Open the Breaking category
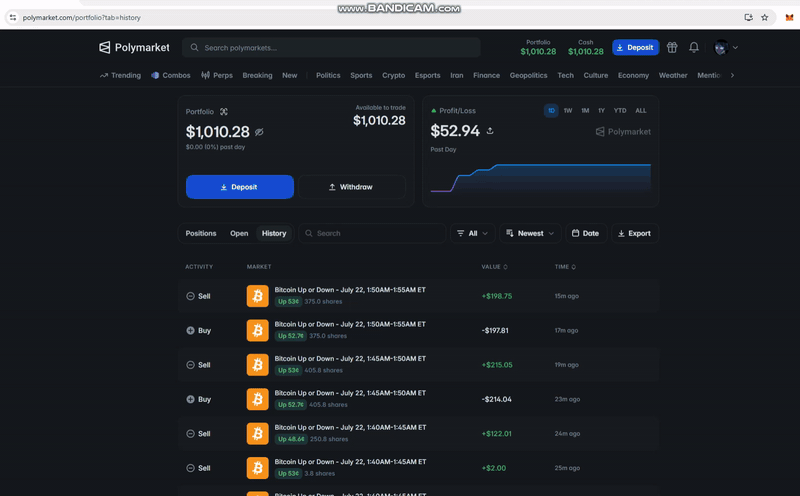This screenshot has height=496, width=800. (x=257, y=75)
